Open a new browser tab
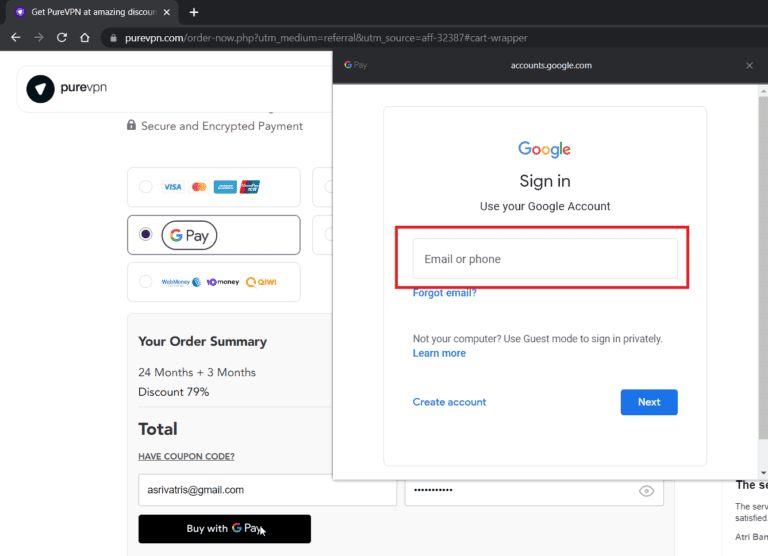768x556 pixels. click(194, 12)
